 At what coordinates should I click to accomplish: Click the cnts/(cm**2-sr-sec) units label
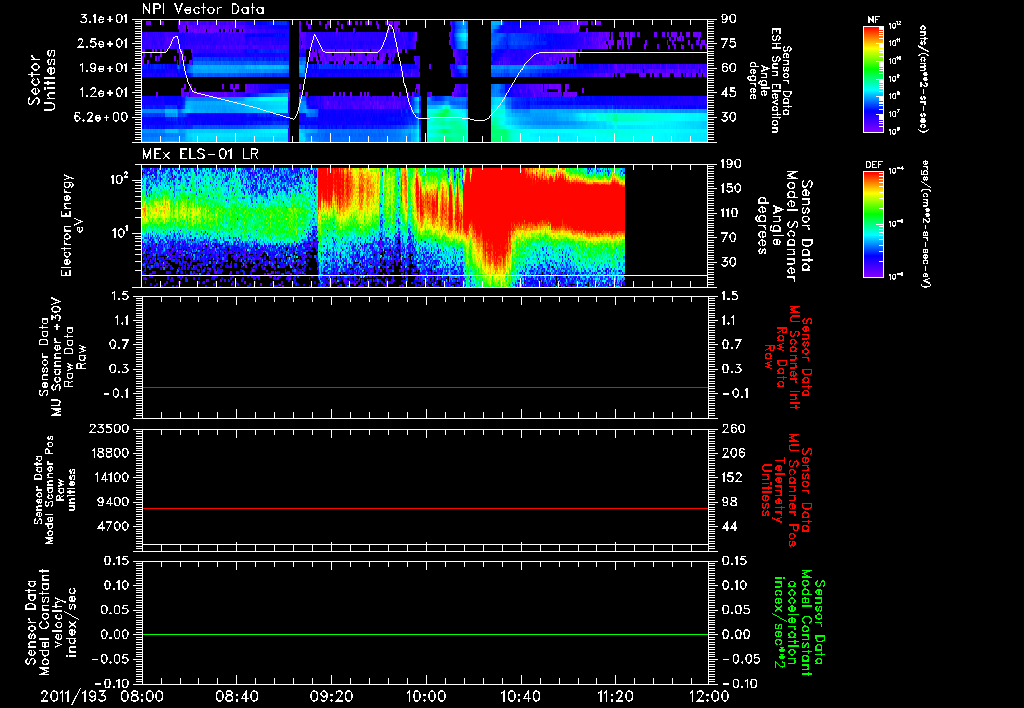point(923,78)
